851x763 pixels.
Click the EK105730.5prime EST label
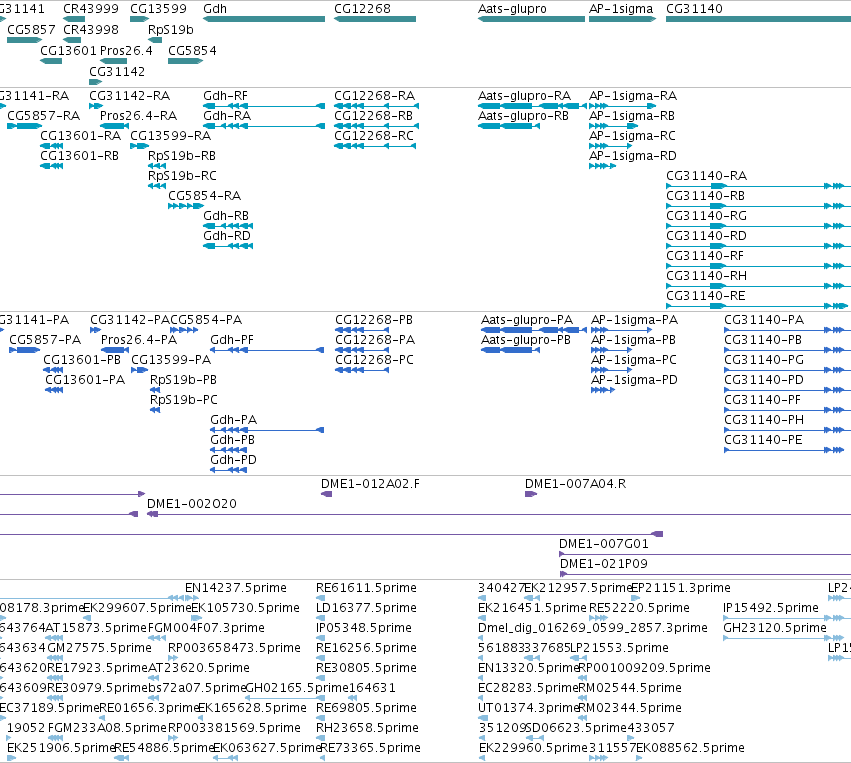(x=245, y=608)
